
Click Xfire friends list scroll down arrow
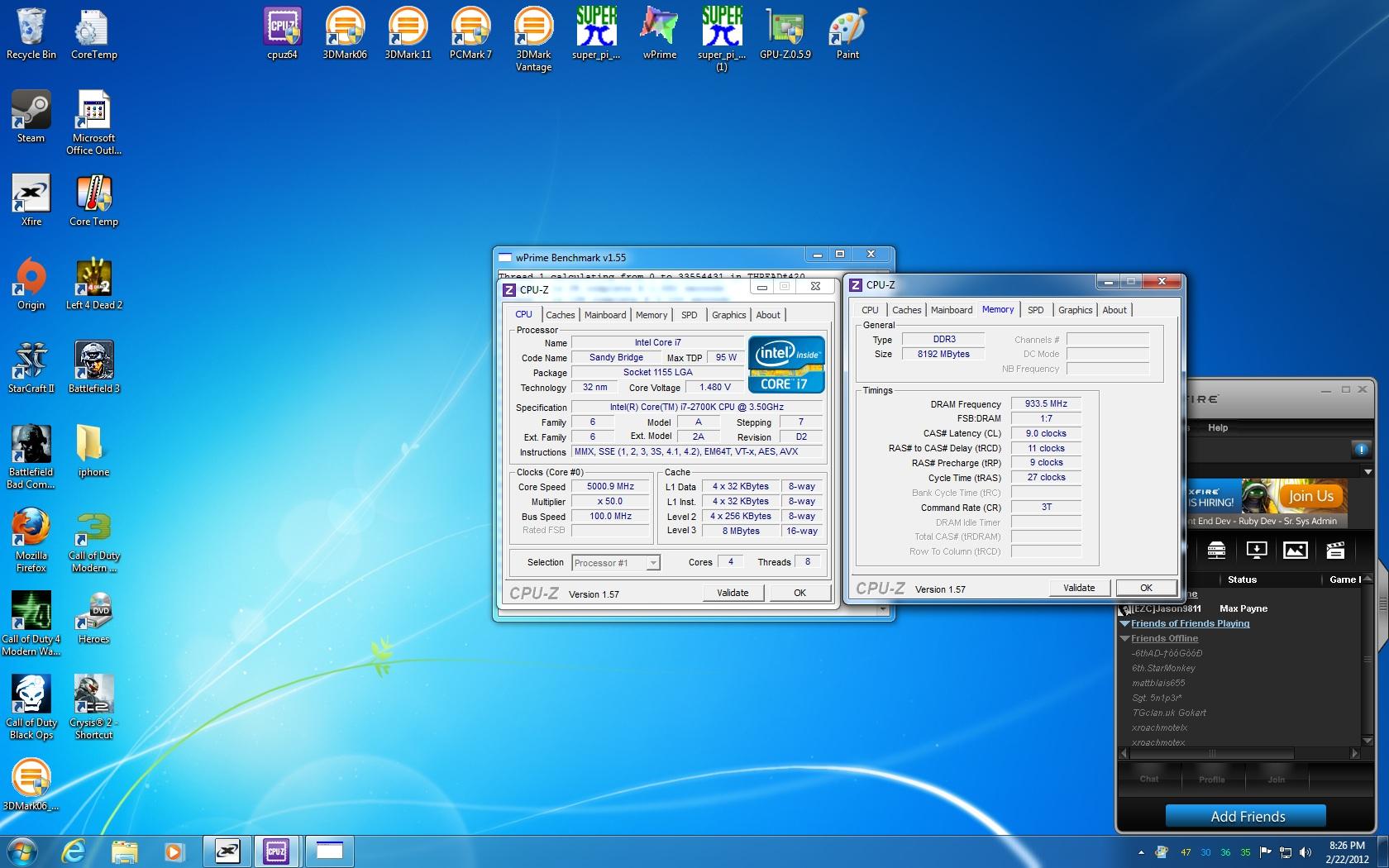tap(1368, 742)
